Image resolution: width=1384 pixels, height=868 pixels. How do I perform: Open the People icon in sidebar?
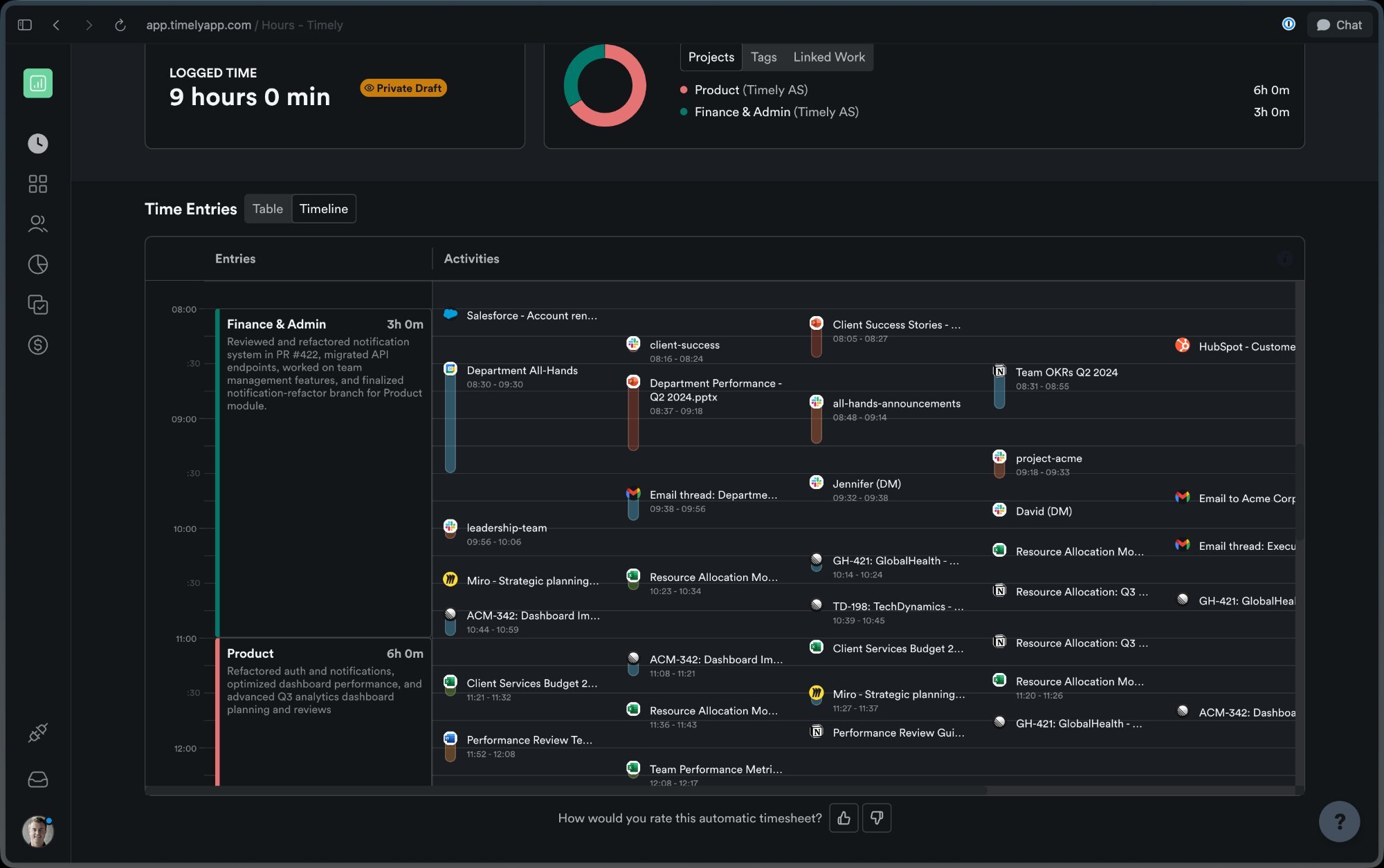coord(38,223)
